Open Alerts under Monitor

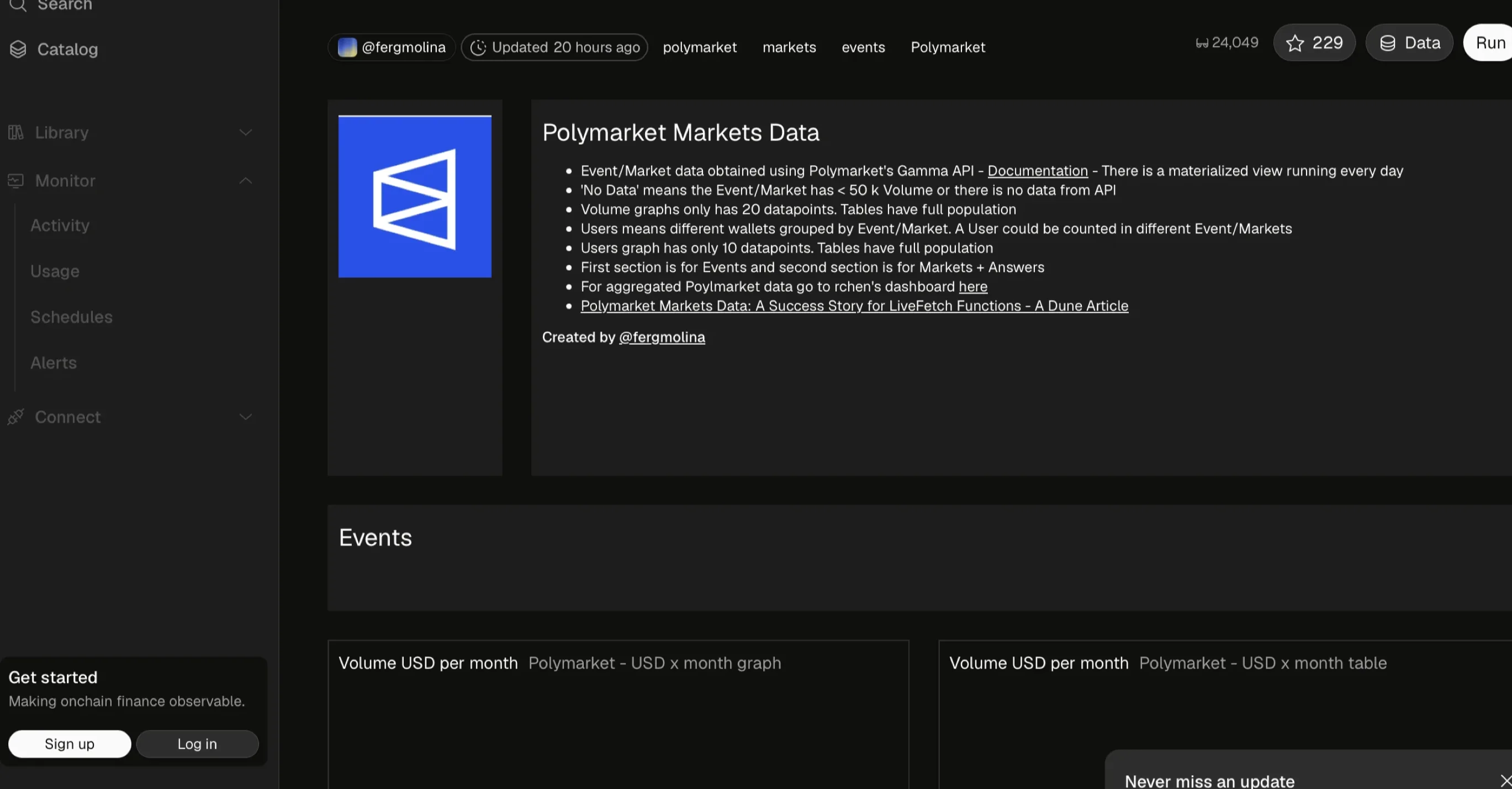[x=54, y=363]
